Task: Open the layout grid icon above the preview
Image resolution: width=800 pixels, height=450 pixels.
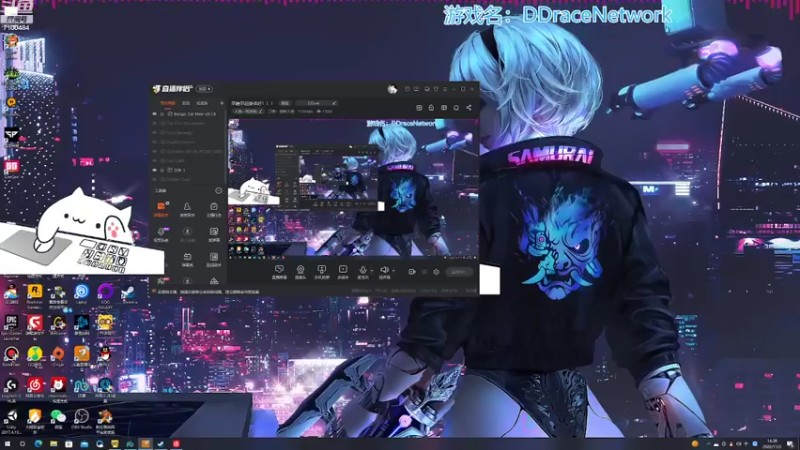Action: coord(419,108)
